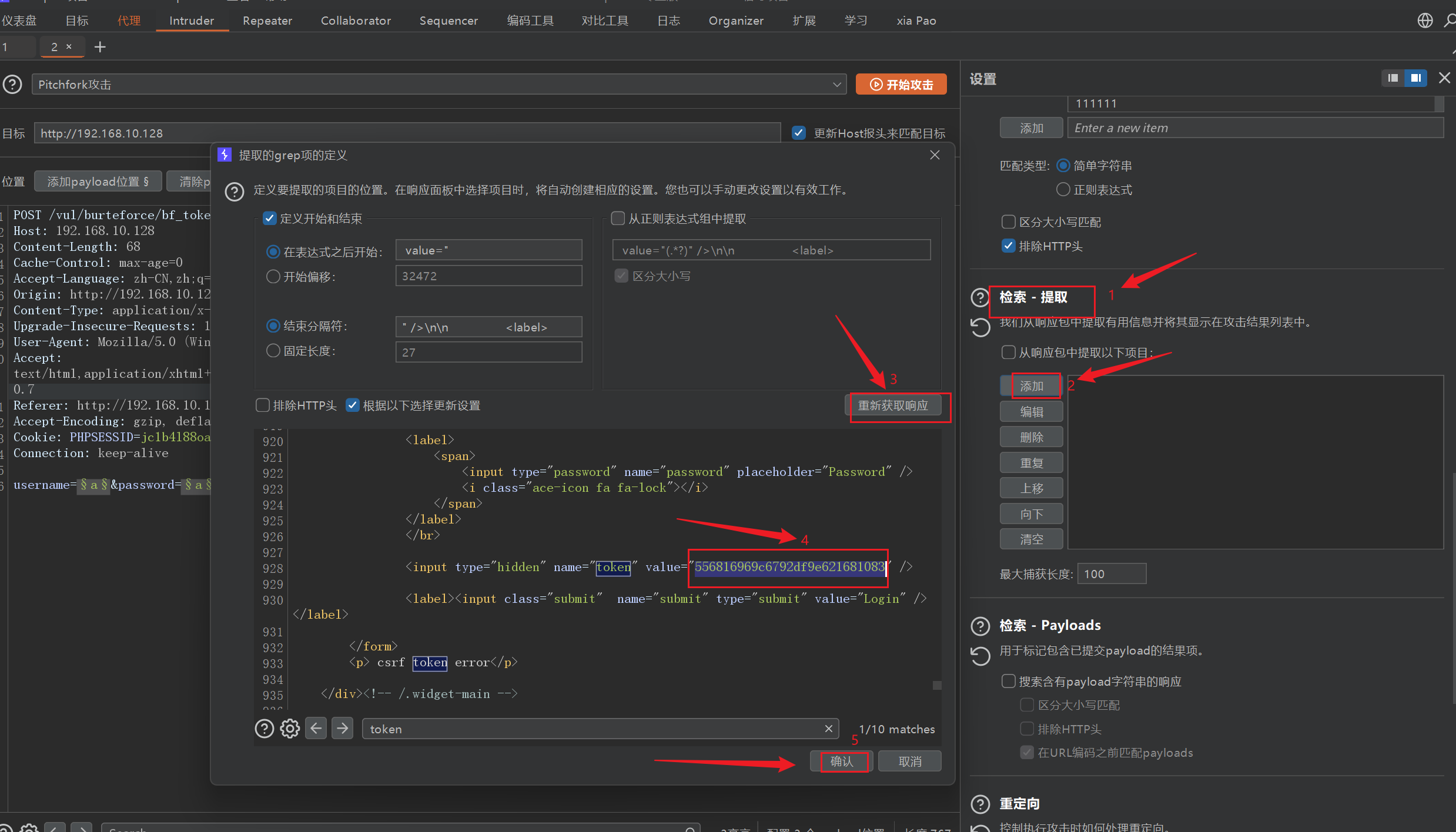Screen dimensions: 1456x832
Task: Toggle 排除HTTP头 checkbox in grep dialog
Action: 263,405
